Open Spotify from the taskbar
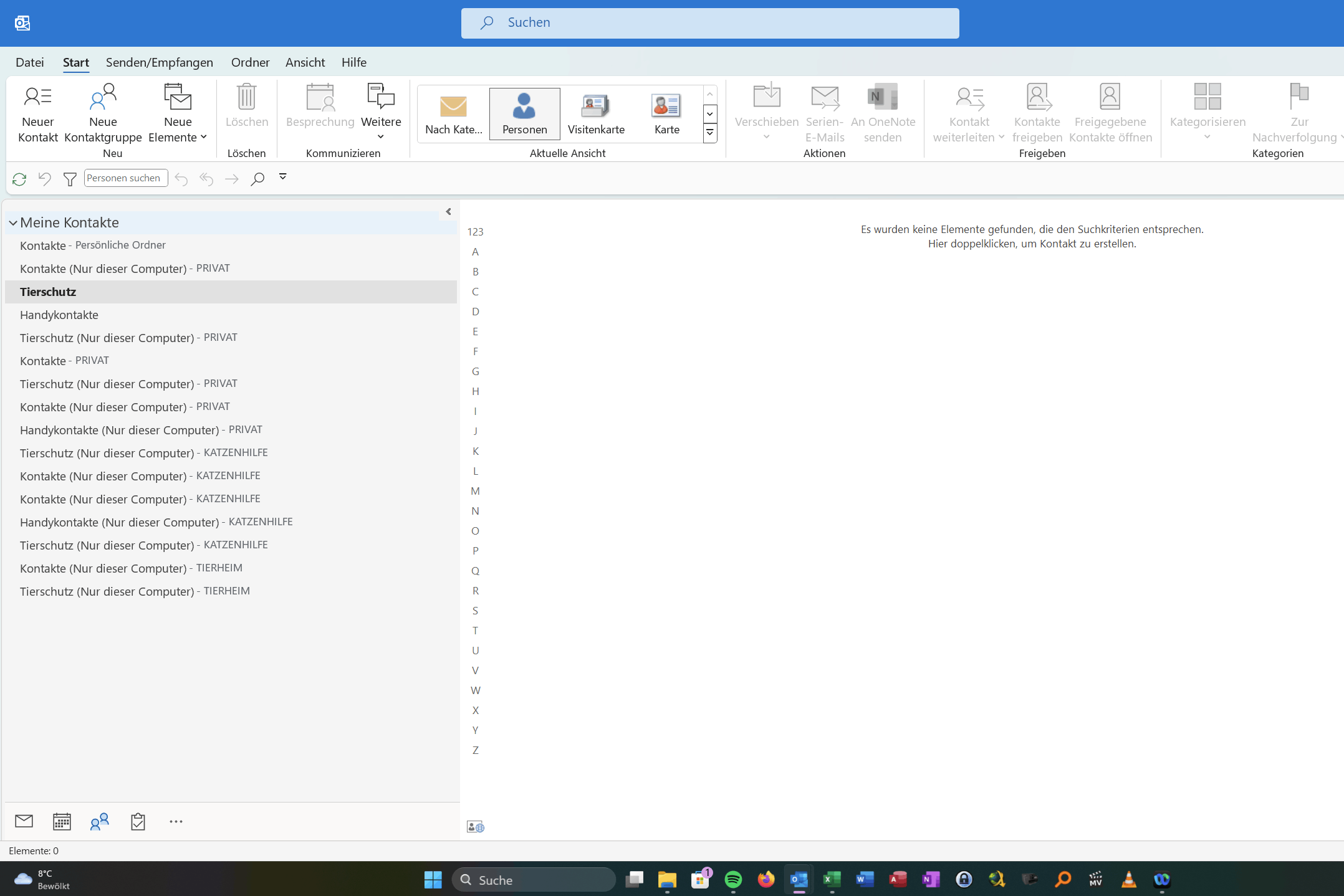The image size is (1344, 896). pos(733,879)
